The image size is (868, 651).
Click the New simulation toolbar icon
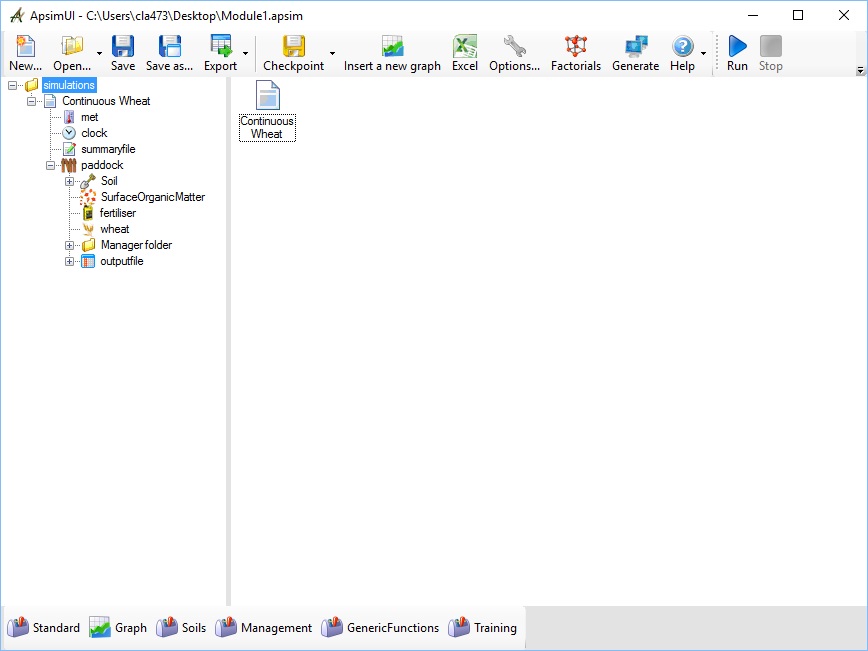pyautogui.click(x=25, y=46)
